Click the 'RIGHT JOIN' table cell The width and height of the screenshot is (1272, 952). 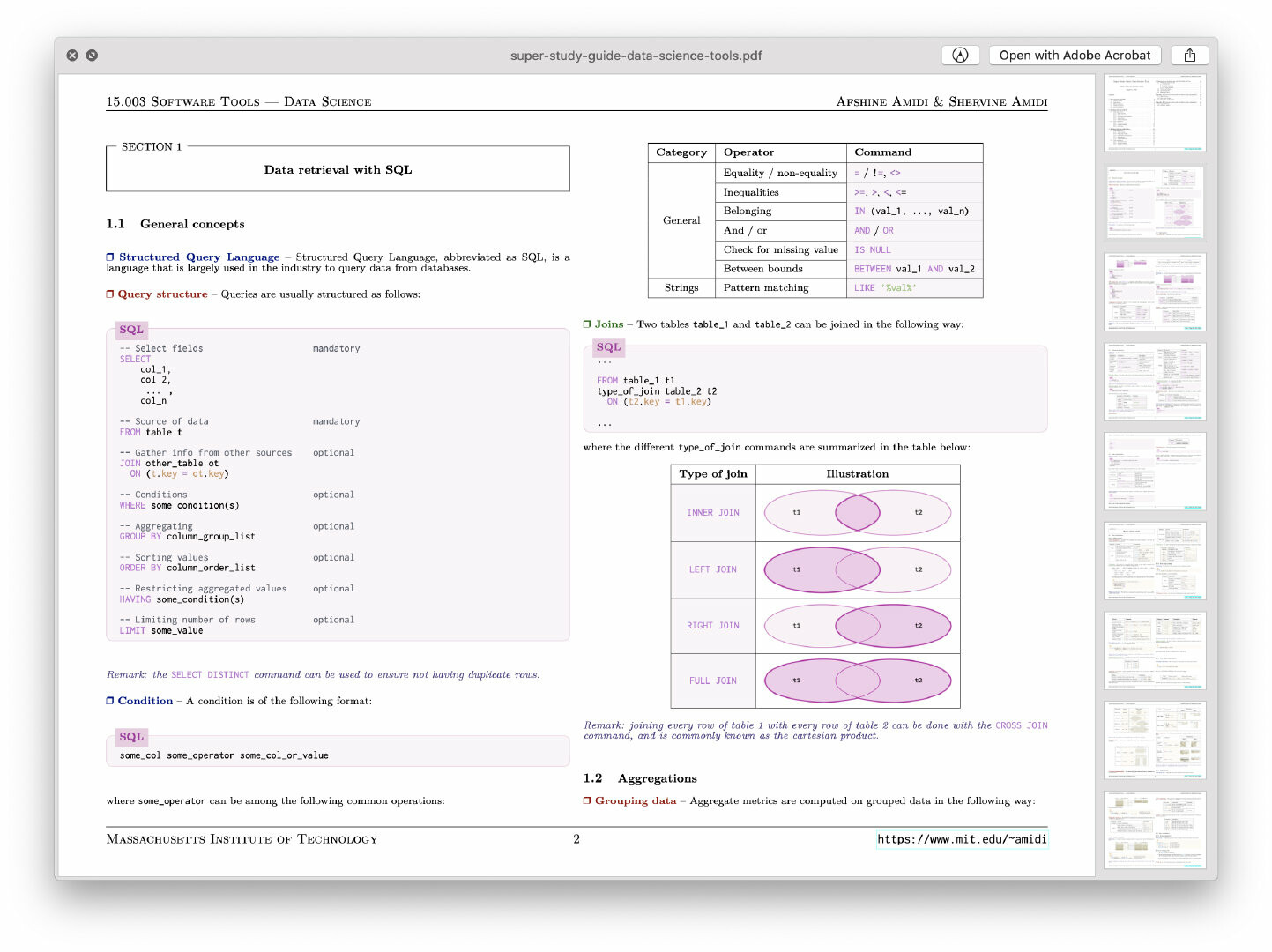tap(713, 626)
